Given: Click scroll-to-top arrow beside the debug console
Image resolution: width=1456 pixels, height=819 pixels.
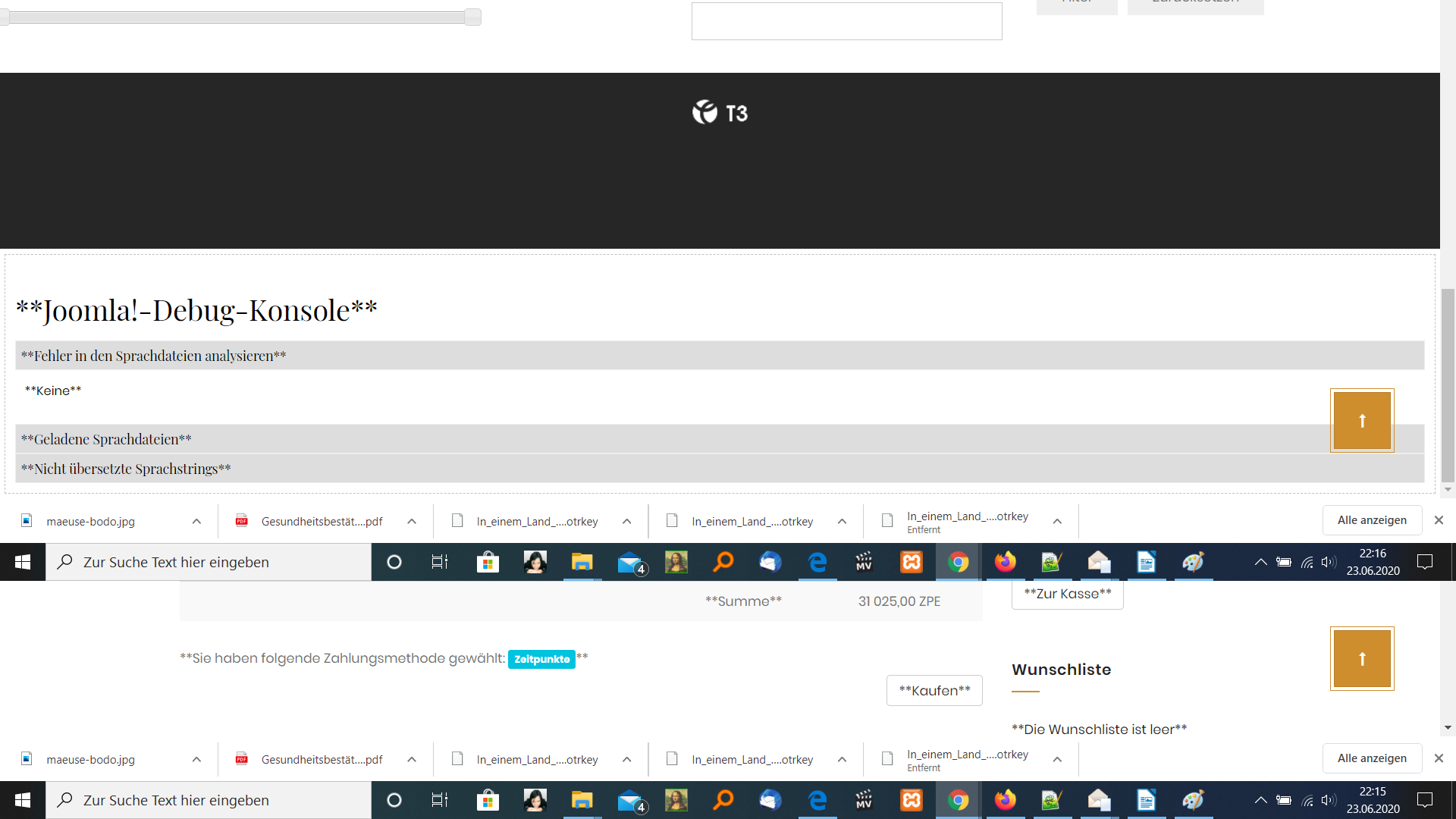Looking at the screenshot, I should (1361, 421).
